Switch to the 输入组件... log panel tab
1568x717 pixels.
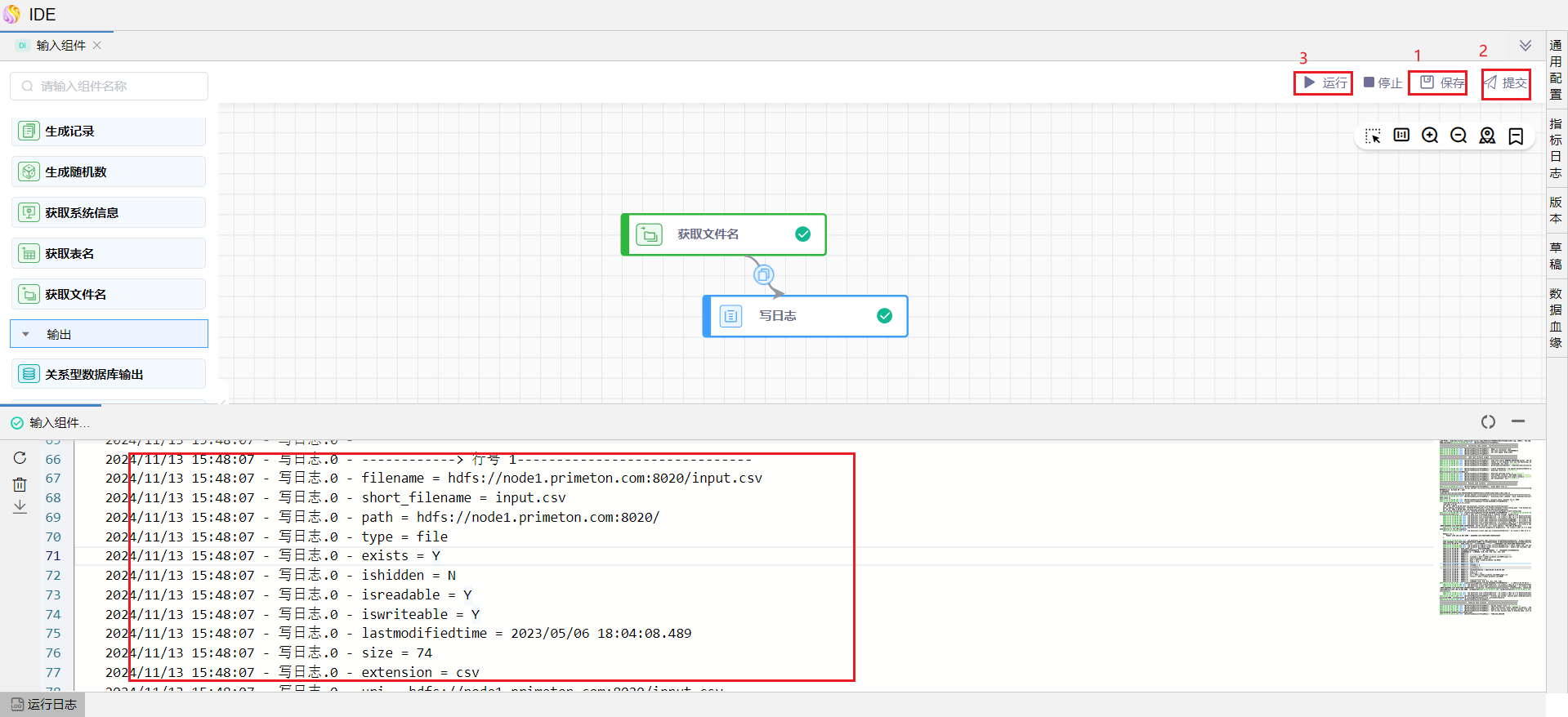click(51, 422)
